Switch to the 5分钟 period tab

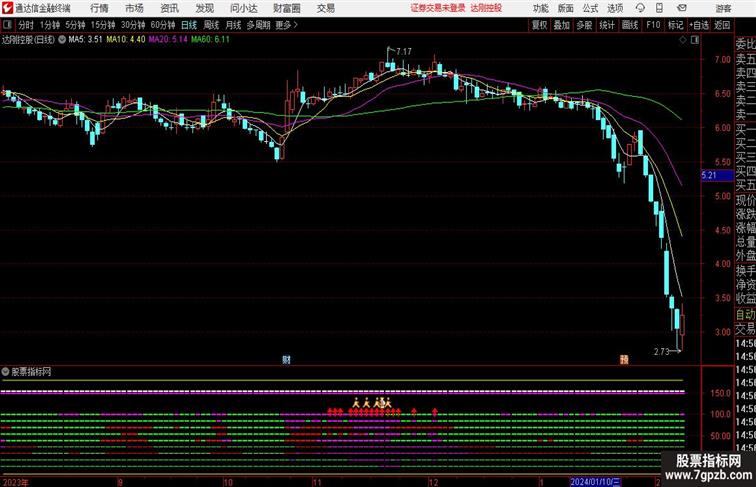coord(75,25)
